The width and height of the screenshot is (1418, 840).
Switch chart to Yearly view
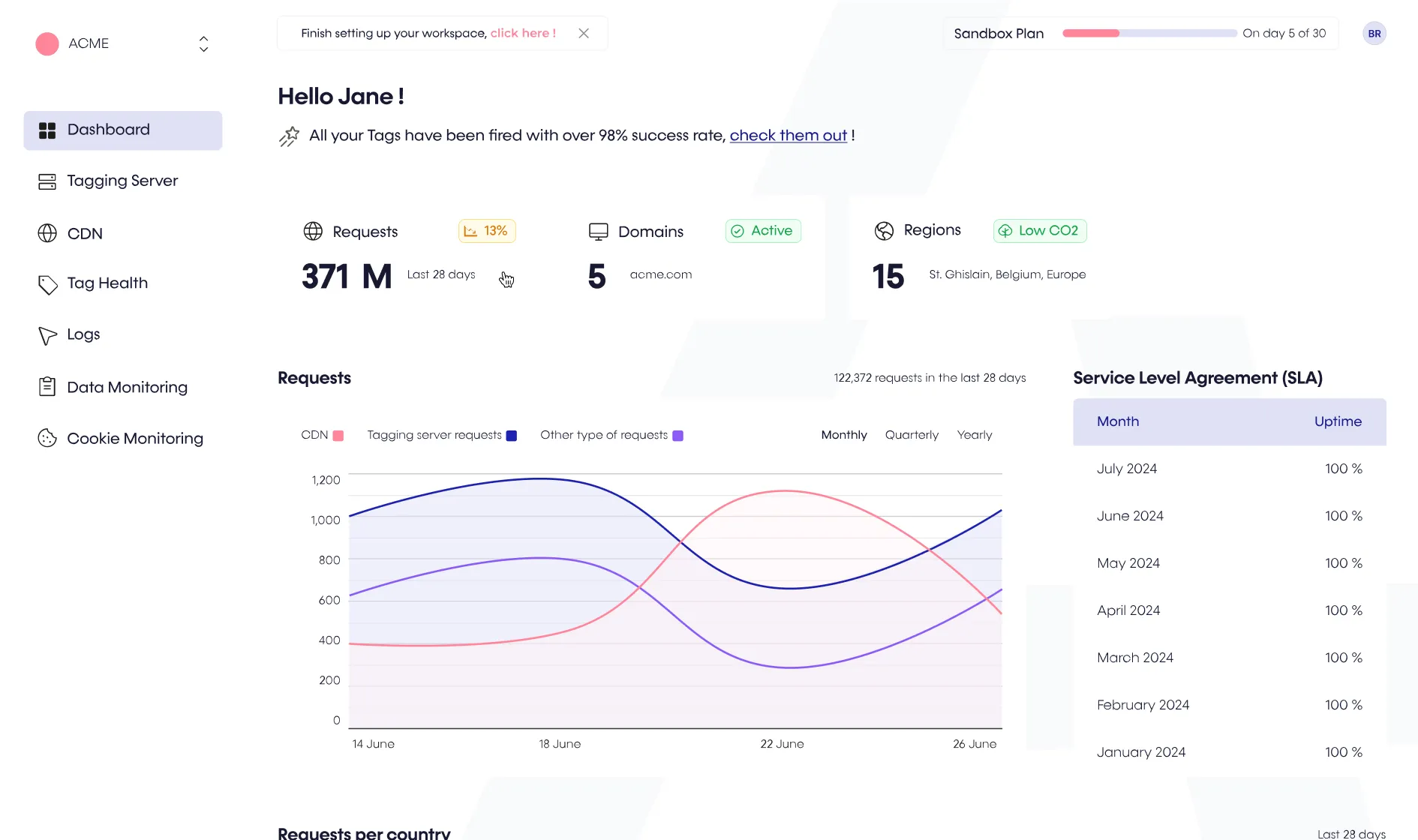[974, 435]
